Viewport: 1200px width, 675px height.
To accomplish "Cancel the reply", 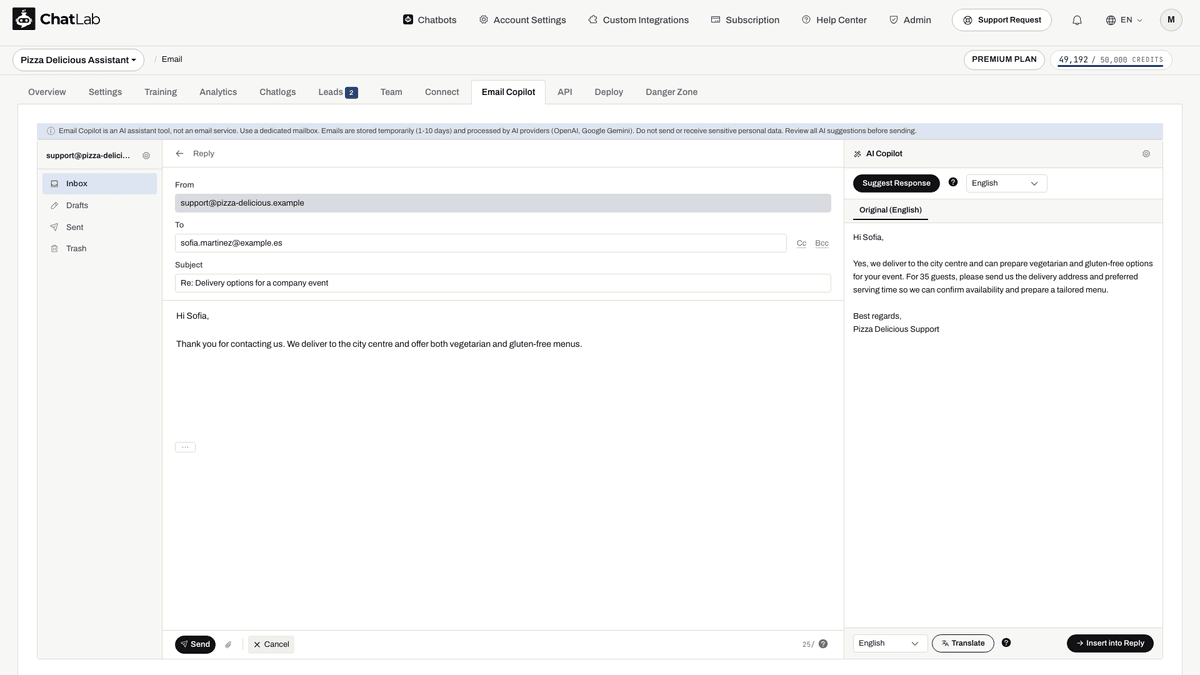I will (x=271, y=645).
